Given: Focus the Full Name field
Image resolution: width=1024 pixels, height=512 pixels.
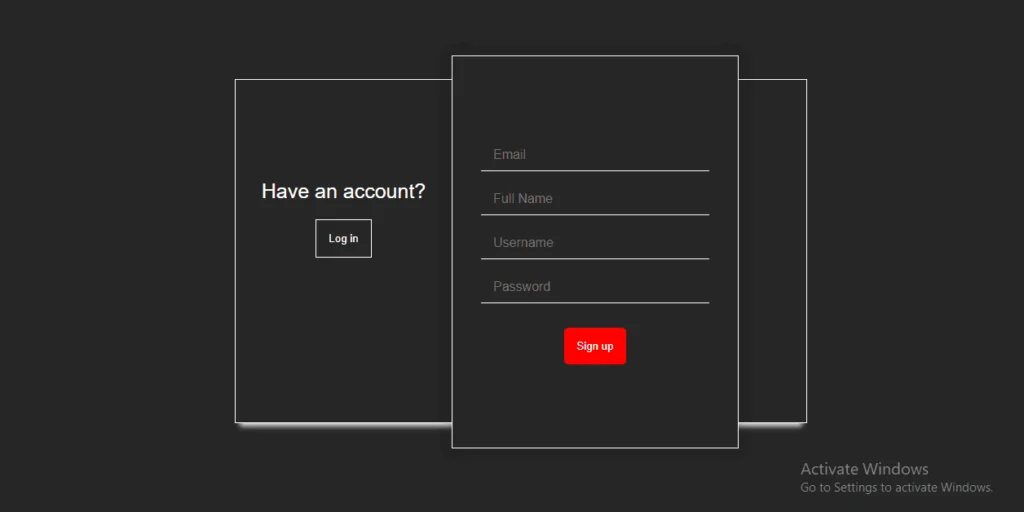Looking at the screenshot, I should (x=595, y=199).
